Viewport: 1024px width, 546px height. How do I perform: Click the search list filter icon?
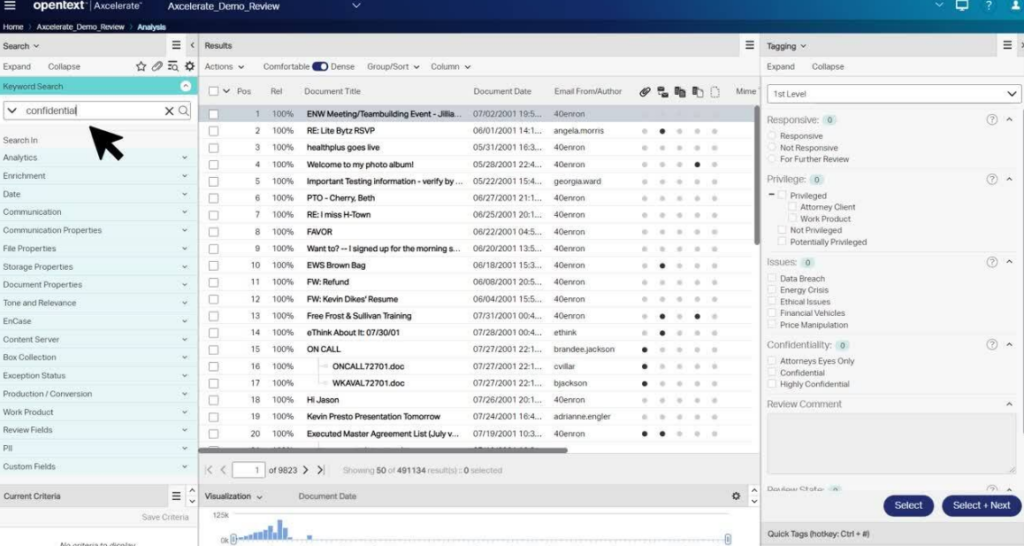click(x=173, y=66)
